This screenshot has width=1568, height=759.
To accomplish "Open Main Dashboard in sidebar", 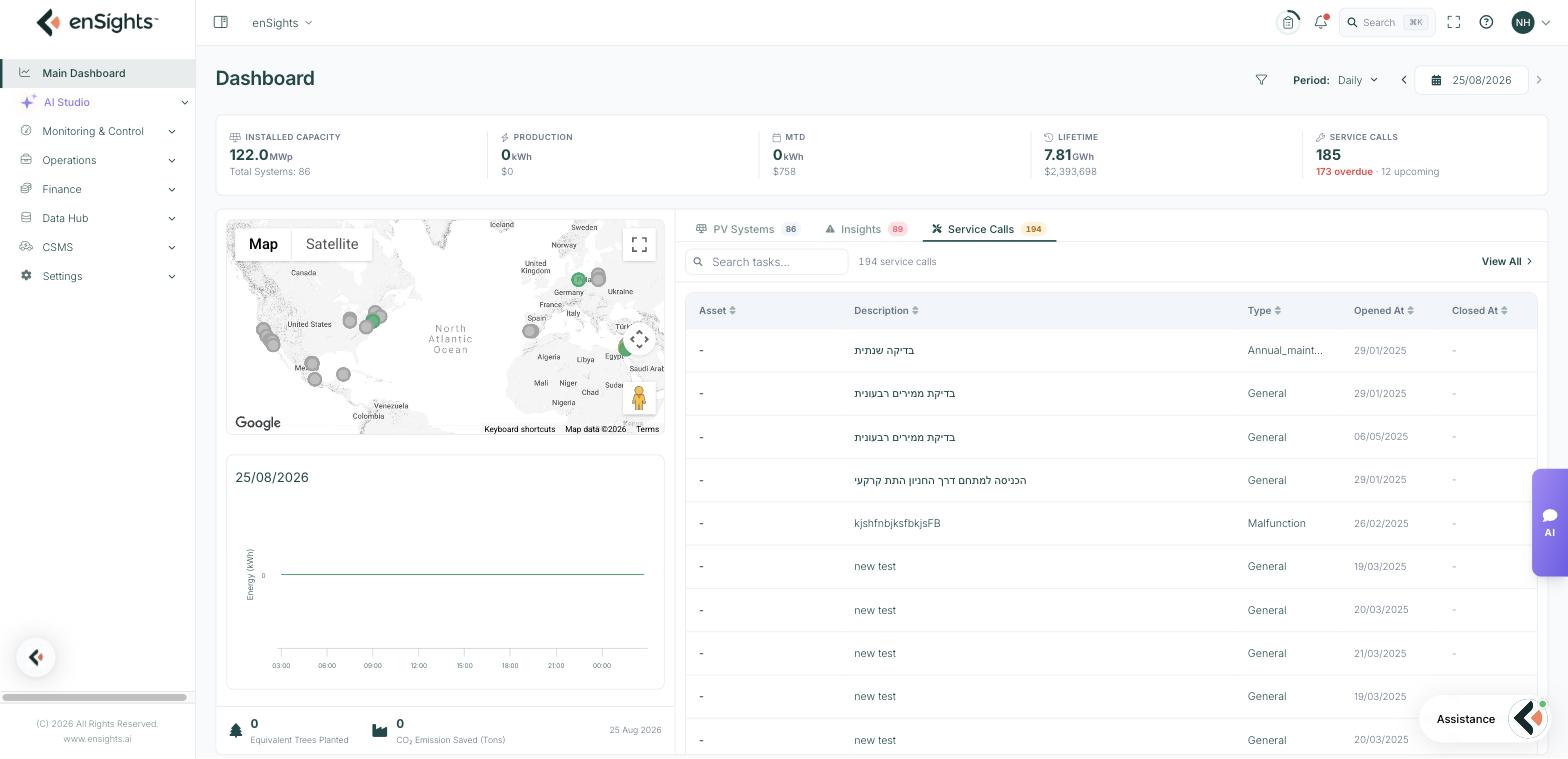I will [97, 73].
